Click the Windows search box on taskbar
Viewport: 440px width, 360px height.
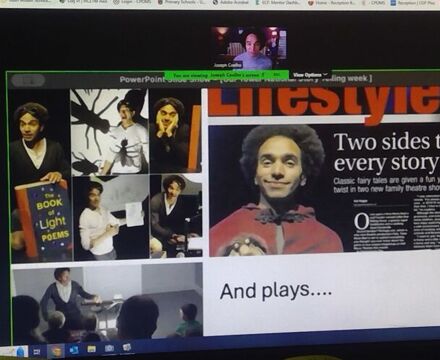coord(14,352)
